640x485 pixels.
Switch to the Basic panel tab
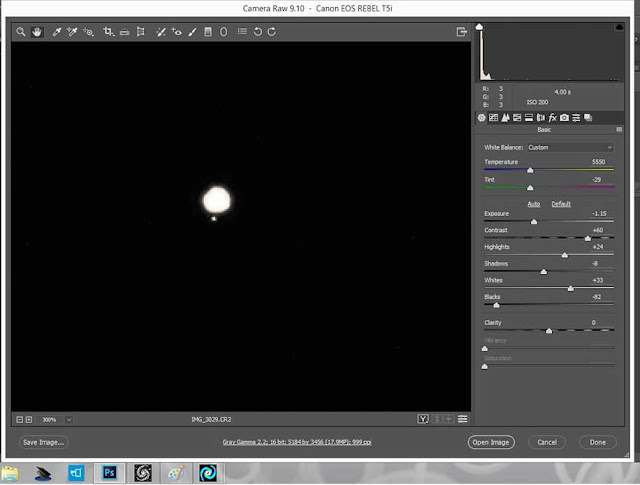click(x=482, y=118)
